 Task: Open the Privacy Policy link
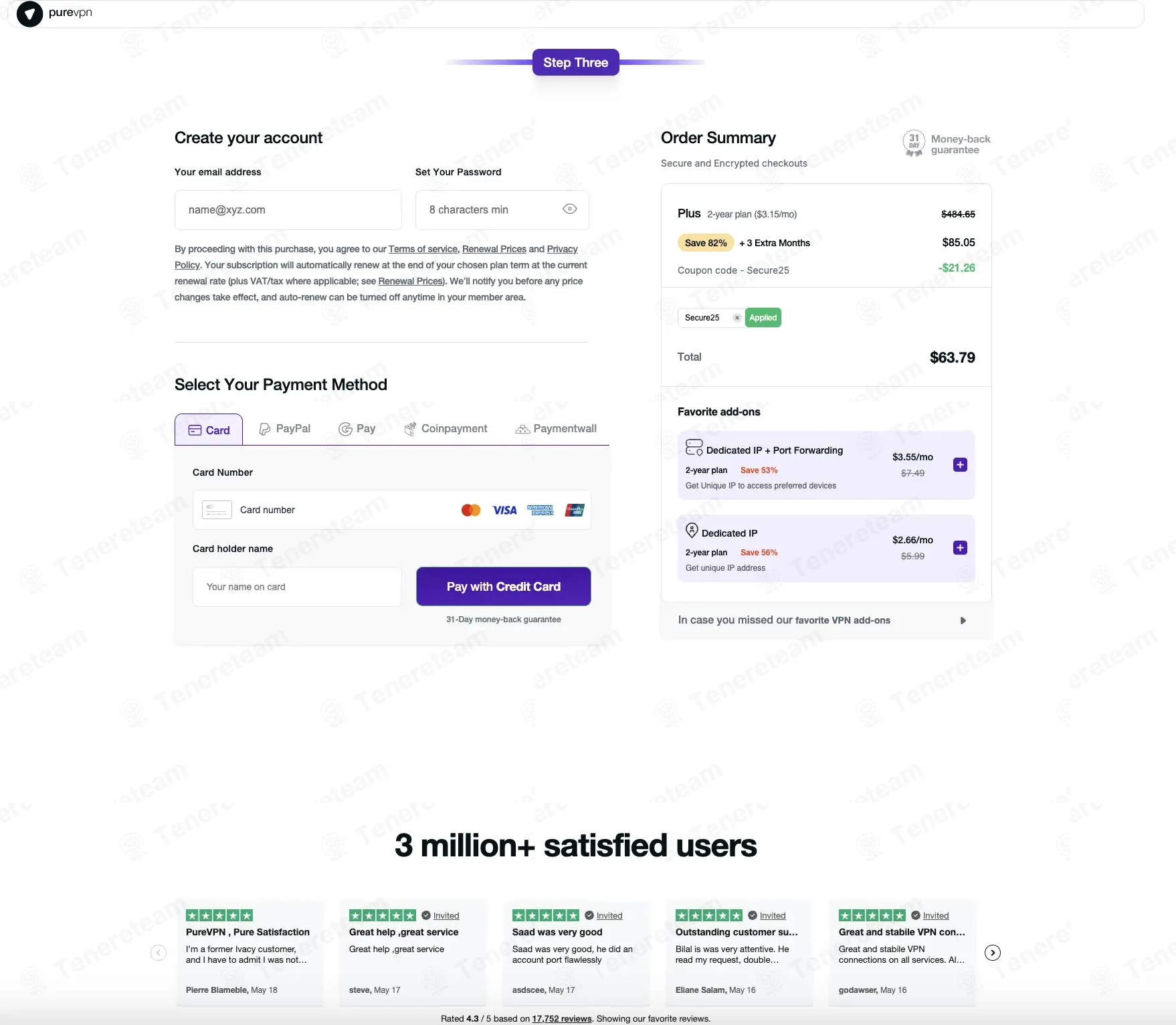[562, 249]
